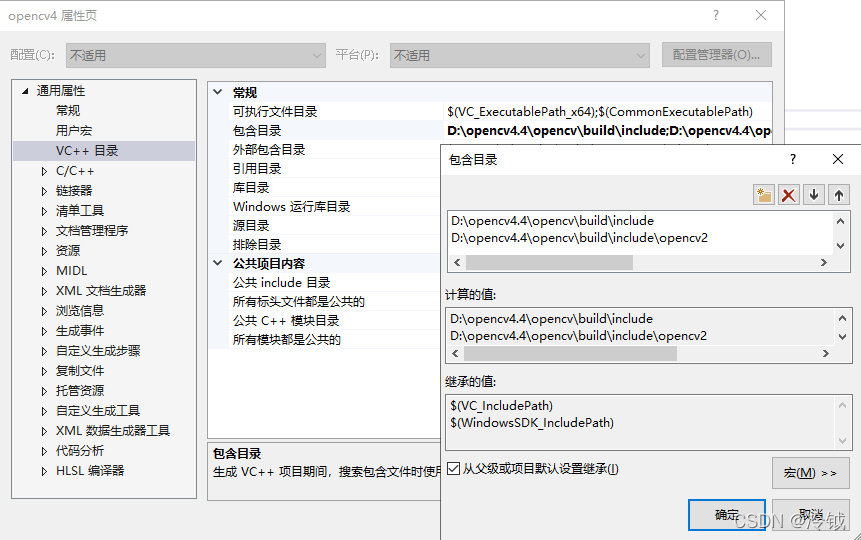
Task: Click the 确定 button
Action: coord(726,515)
